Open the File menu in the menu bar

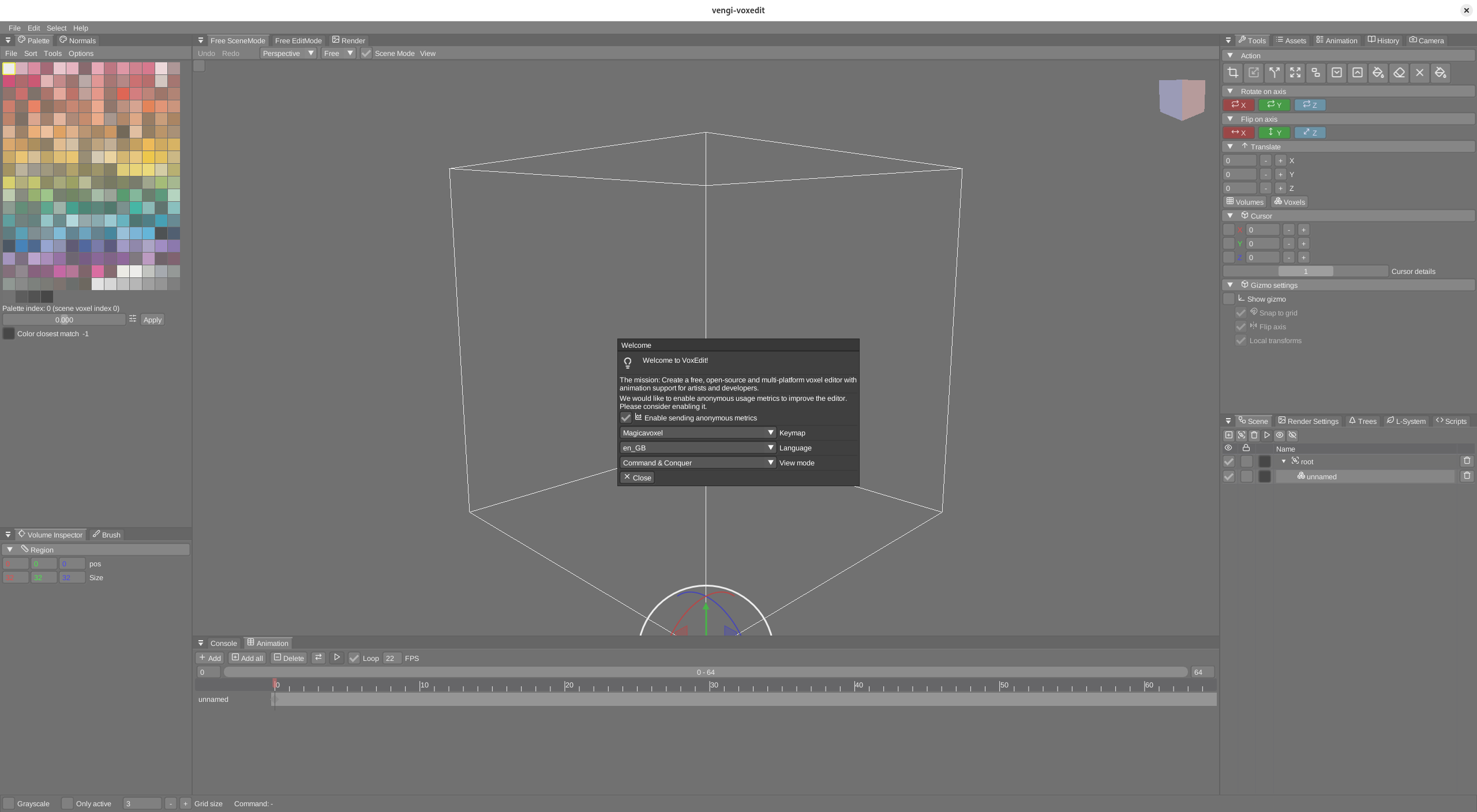point(14,28)
